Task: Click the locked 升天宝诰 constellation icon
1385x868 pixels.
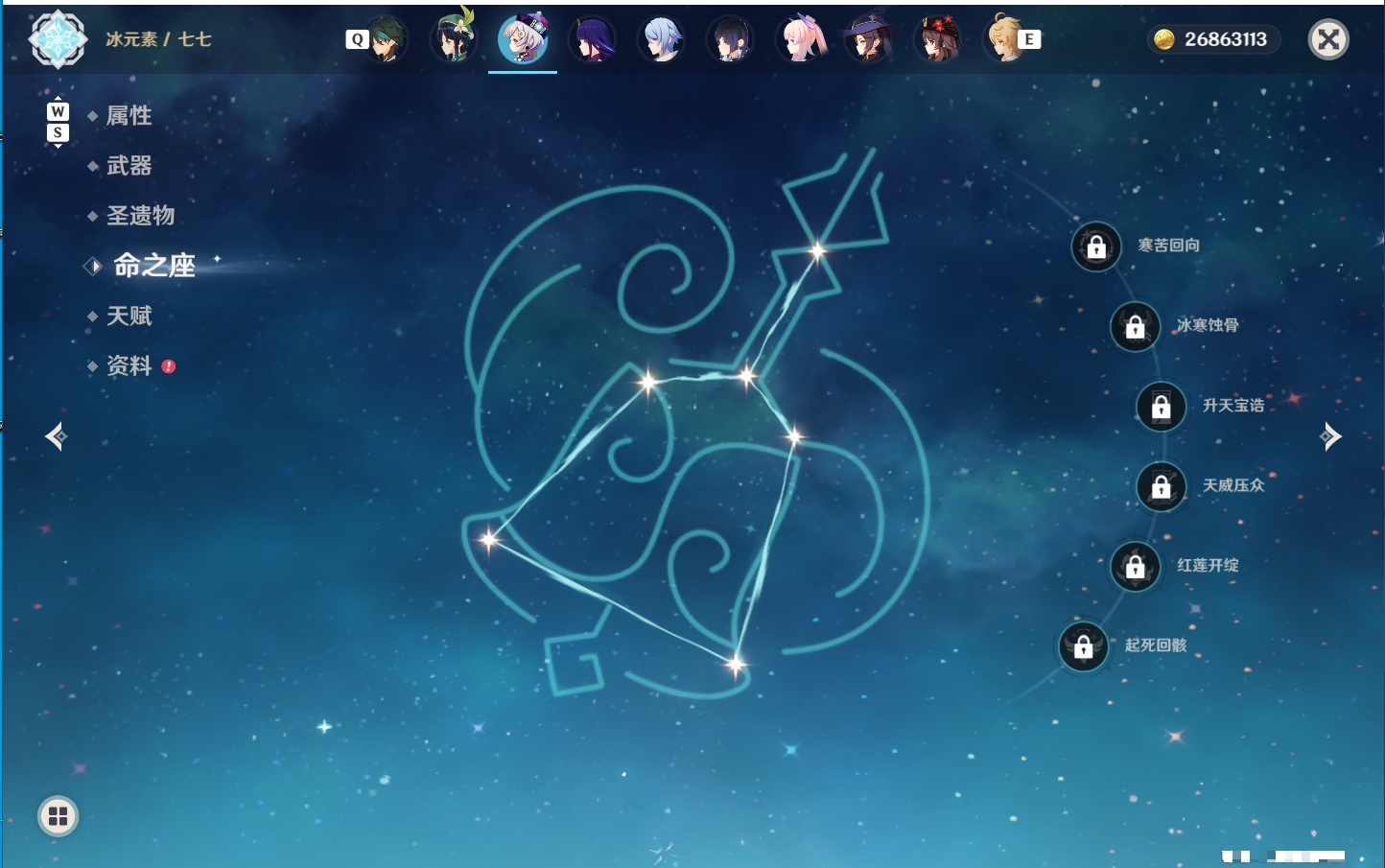Action: (1161, 407)
